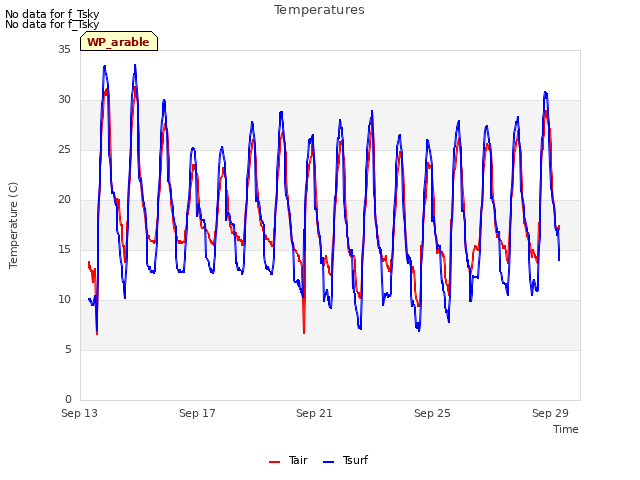
Task: Click the Sep 13 x-axis tick label
Action: (80, 413)
